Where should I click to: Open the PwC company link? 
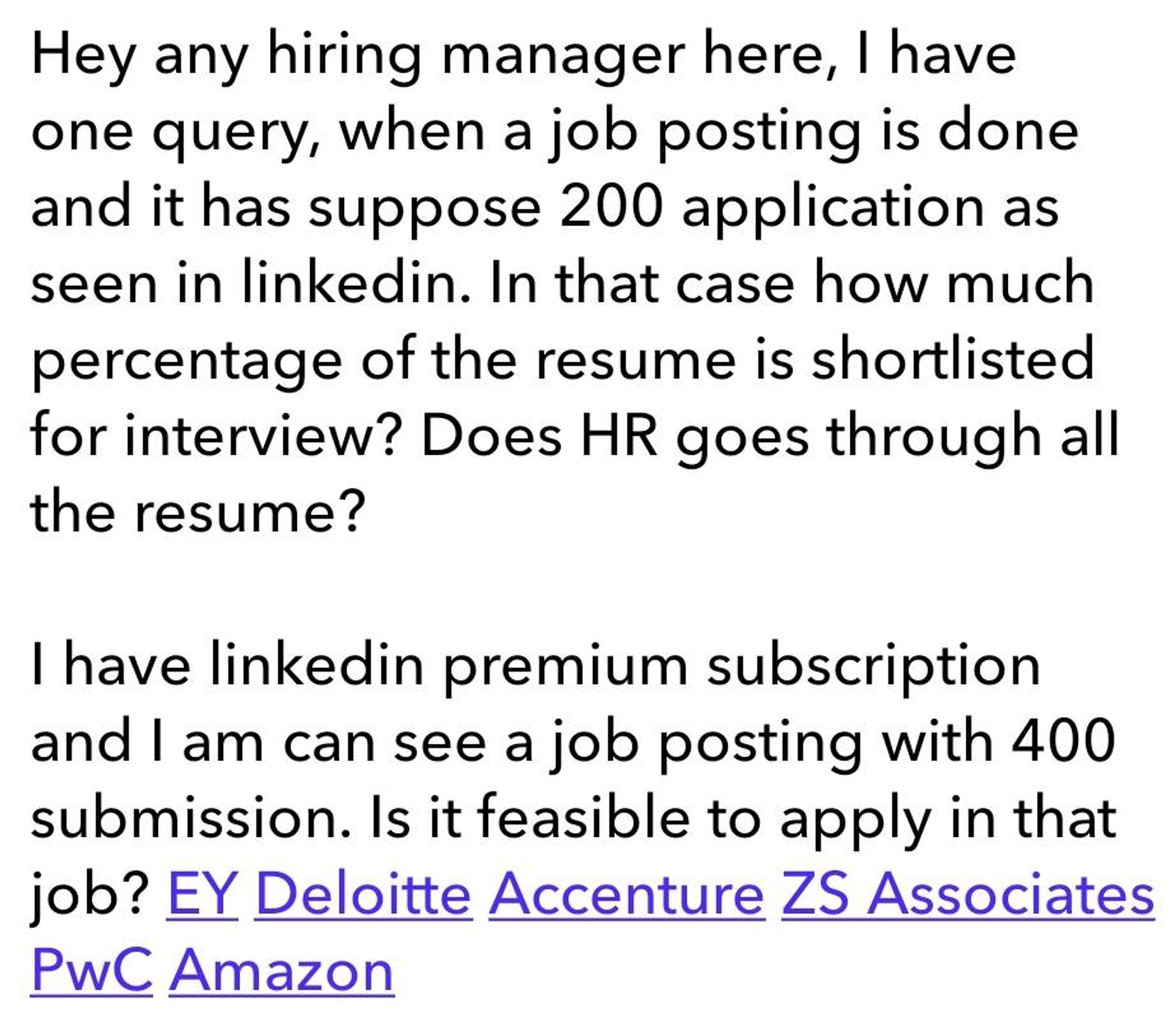click(x=92, y=970)
